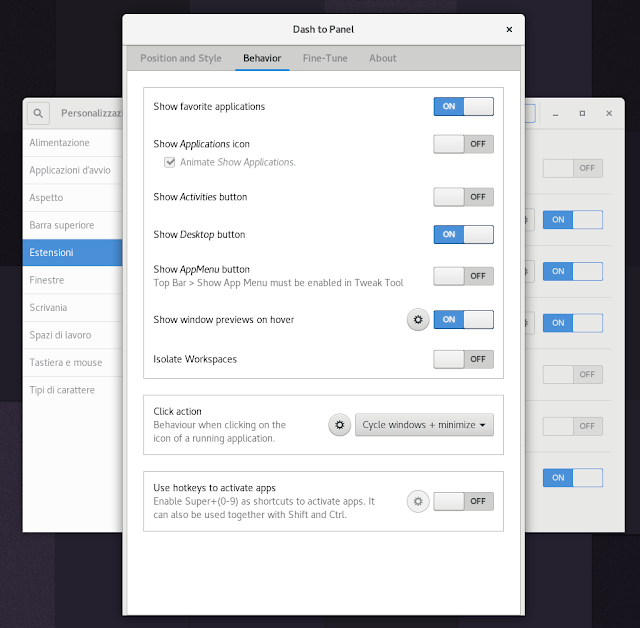Enable Use hotkeys to activate apps
This screenshot has width=640, height=628.
[x=464, y=502]
